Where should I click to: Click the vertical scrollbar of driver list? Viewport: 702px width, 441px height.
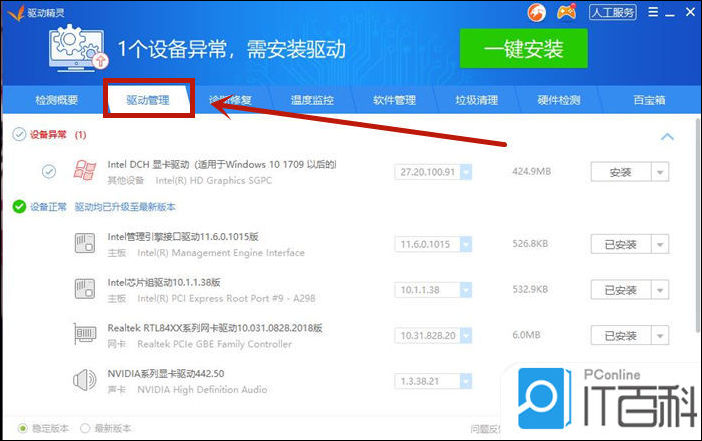(x=698, y=226)
